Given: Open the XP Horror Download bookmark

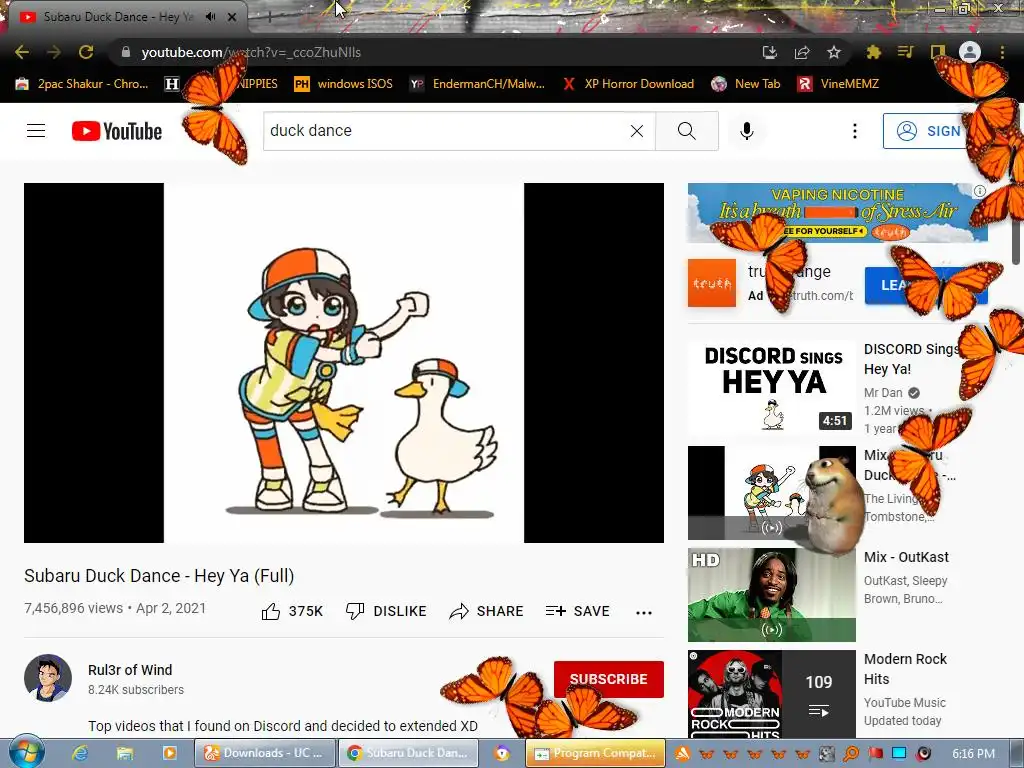Looking at the screenshot, I should [628, 84].
